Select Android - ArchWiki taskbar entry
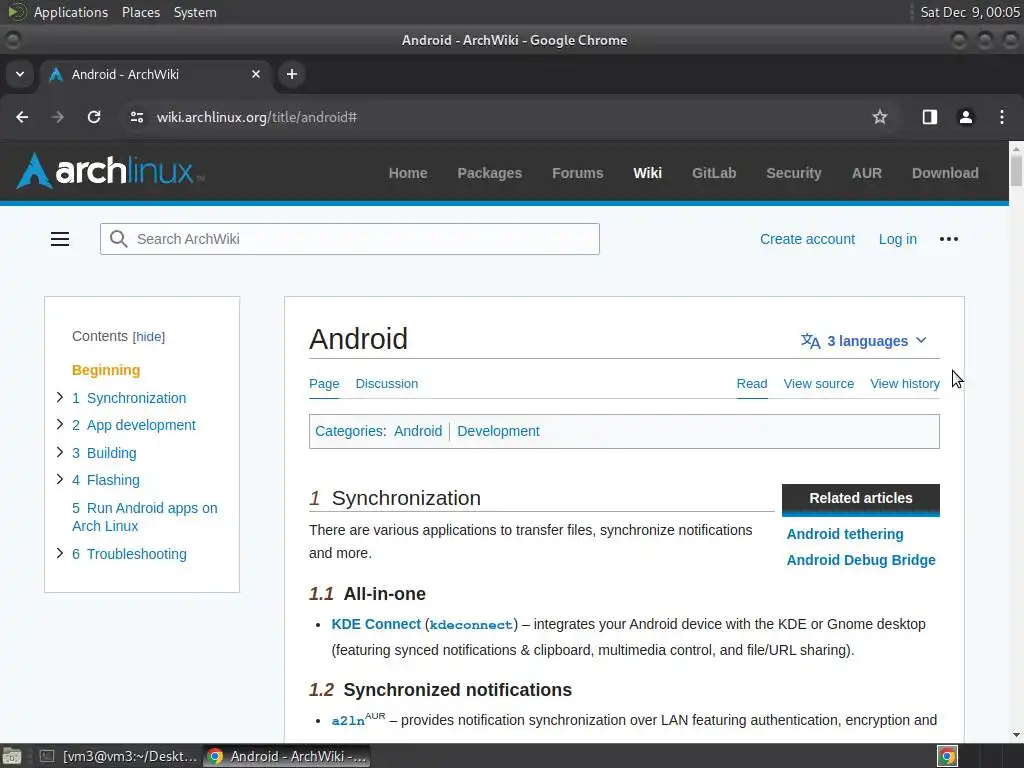1024x768 pixels. tap(287, 756)
